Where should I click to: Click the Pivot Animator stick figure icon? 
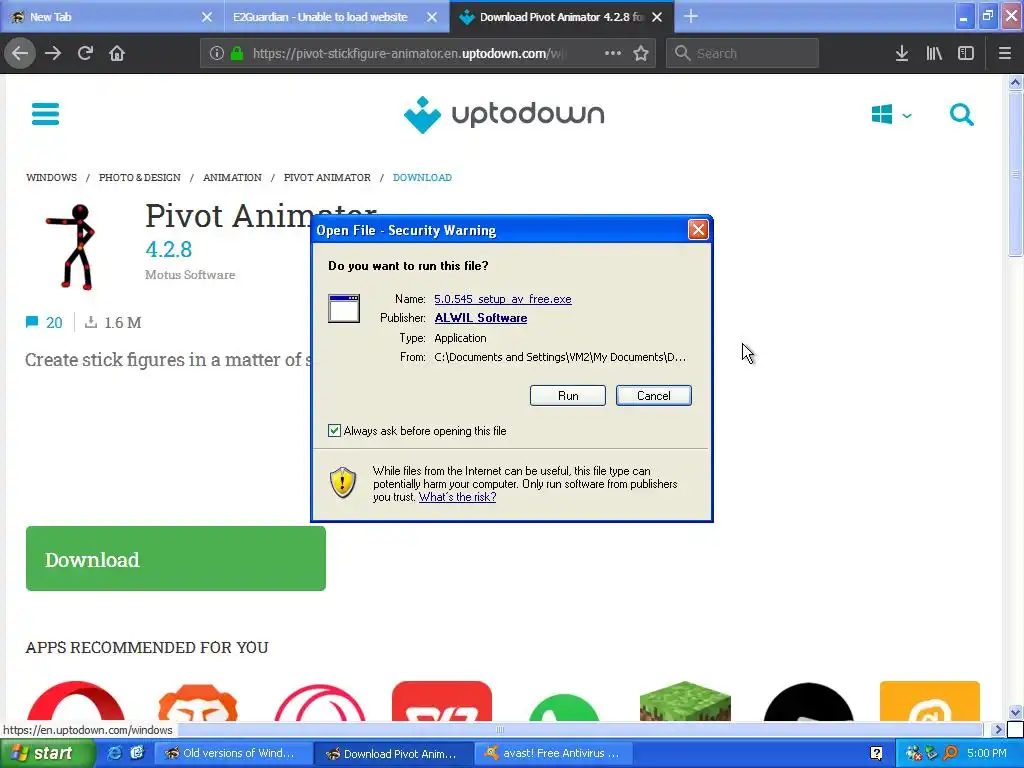coord(72,246)
